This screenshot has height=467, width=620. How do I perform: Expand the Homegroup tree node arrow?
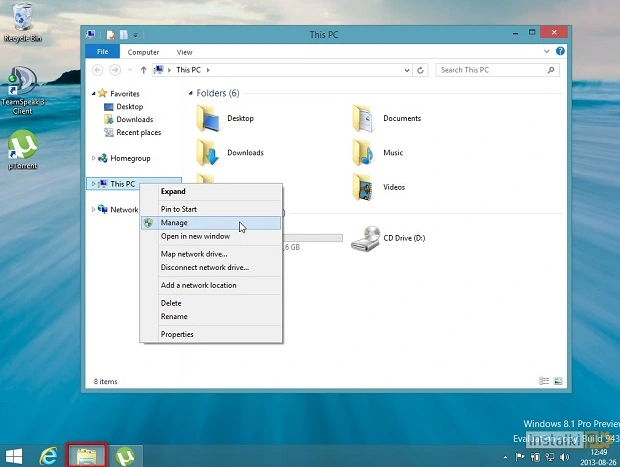tap(94, 158)
